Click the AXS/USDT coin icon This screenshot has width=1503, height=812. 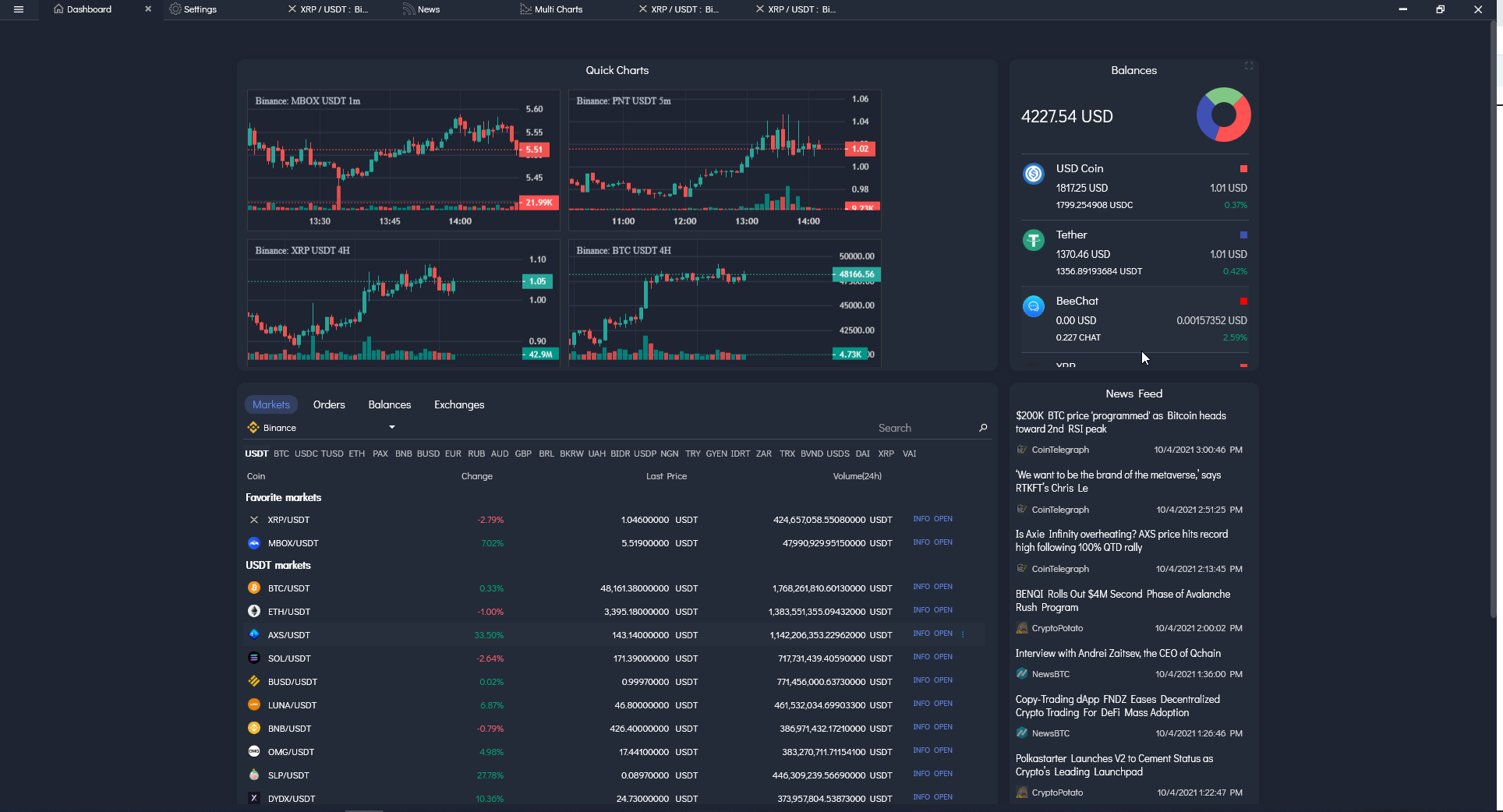tap(253, 635)
